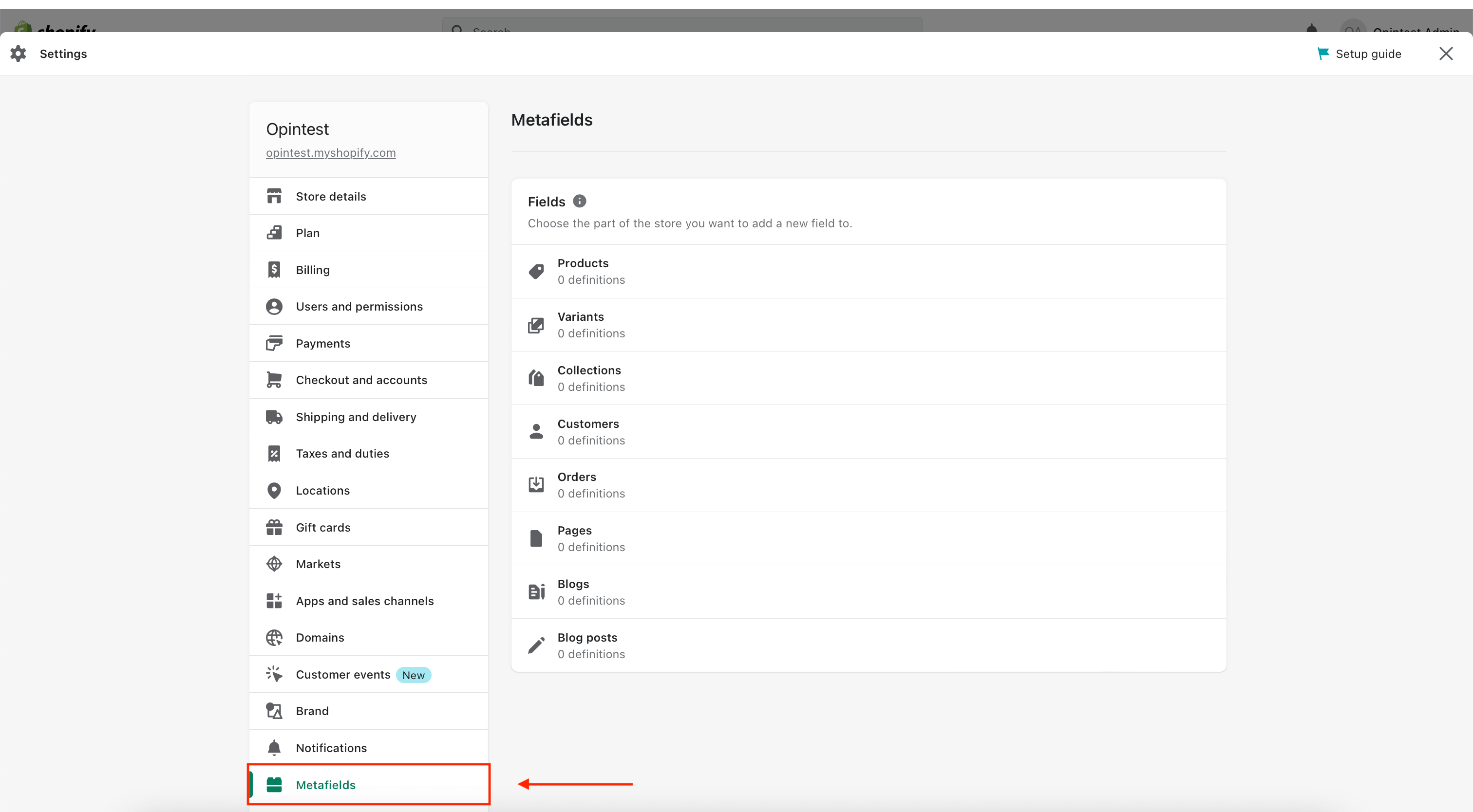Click the New badge beside Customer events
The width and height of the screenshot is (1473, 812).
click(x=414, y=675)
